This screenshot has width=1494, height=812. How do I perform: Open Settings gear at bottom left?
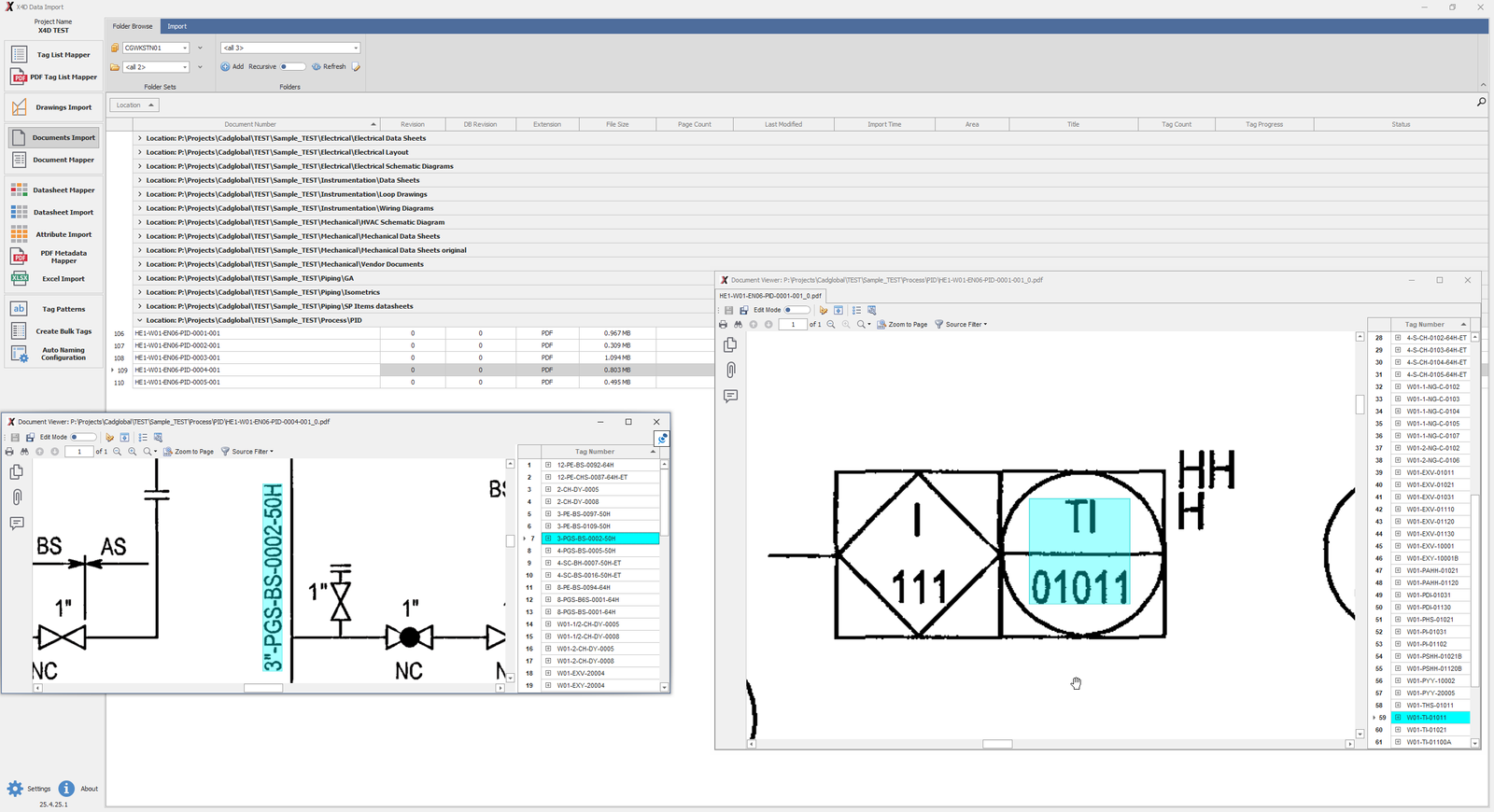click(15, 789)
